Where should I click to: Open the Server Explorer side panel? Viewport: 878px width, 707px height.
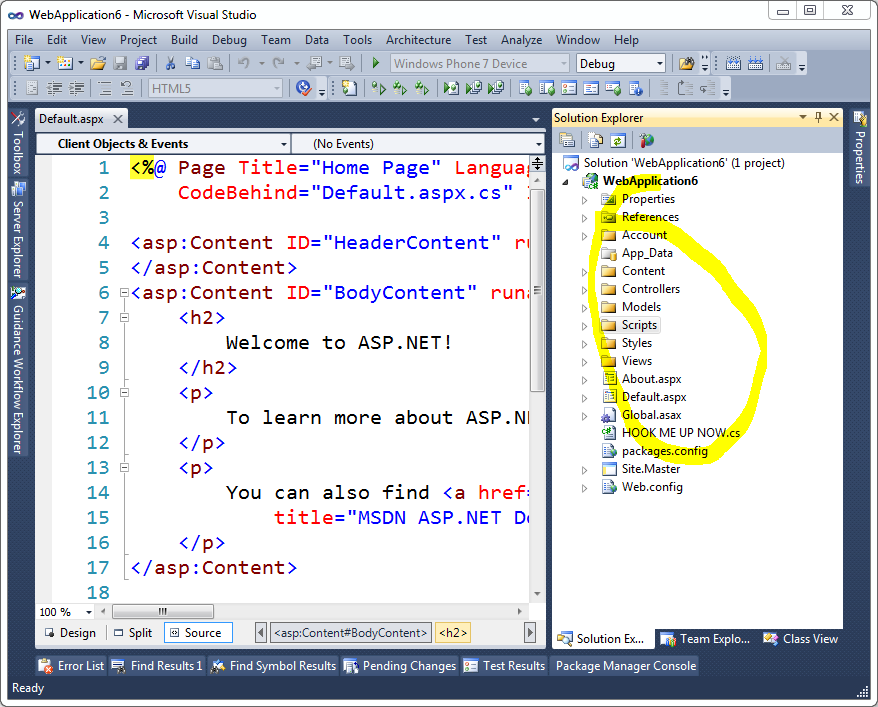(18, 230)
